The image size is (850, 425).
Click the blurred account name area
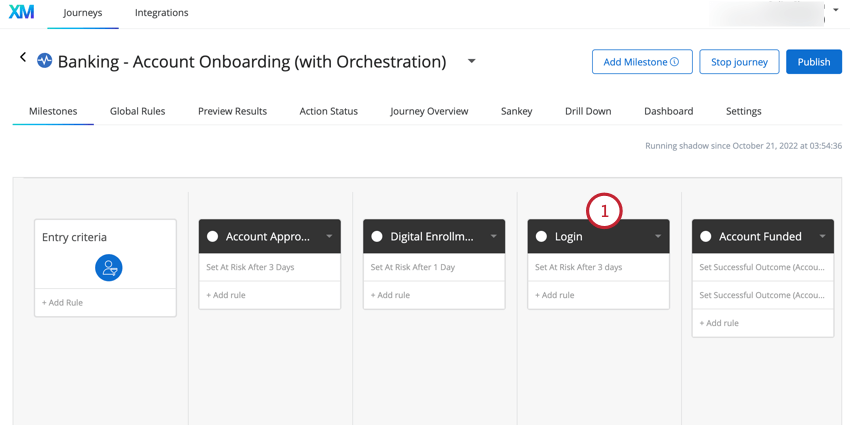click(767, 13)
